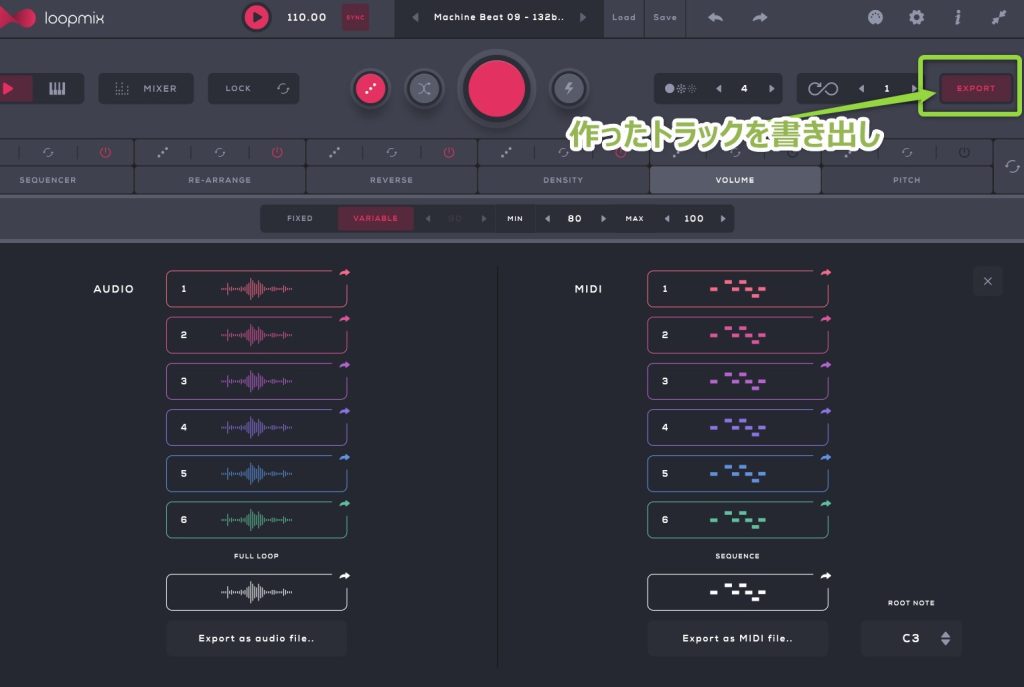Image resolution: width=1024 pixels, height=687 pixels.
Task: Open the info icon
Action: point(958,17)
